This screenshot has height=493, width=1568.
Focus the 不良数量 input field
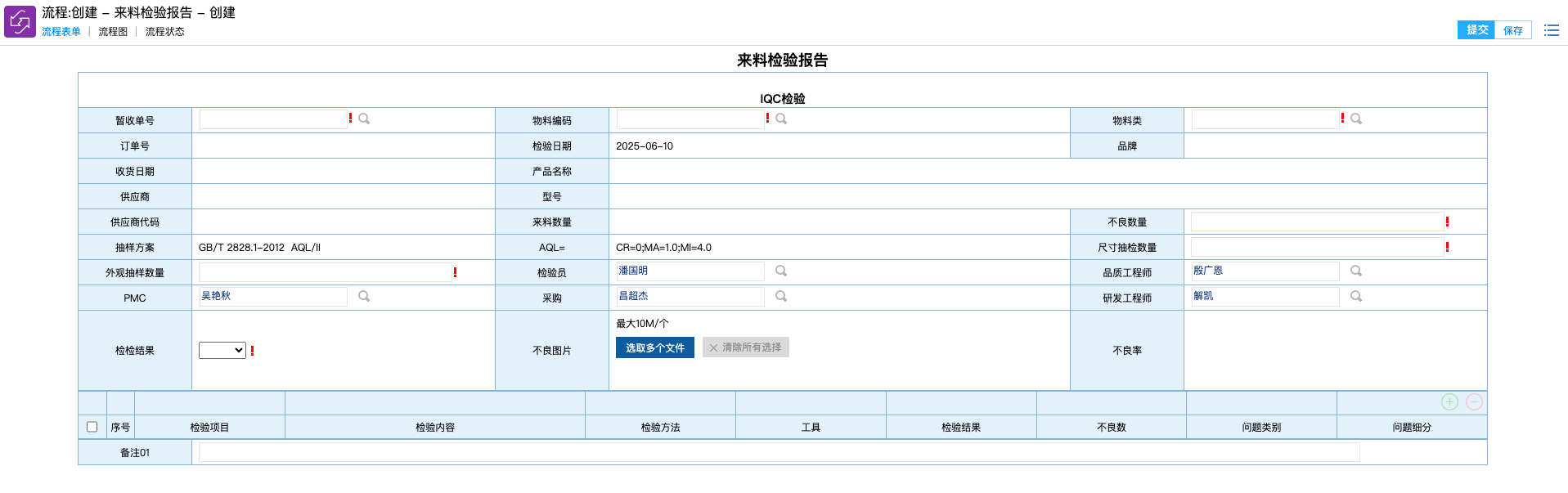[x=1317, y=222]
